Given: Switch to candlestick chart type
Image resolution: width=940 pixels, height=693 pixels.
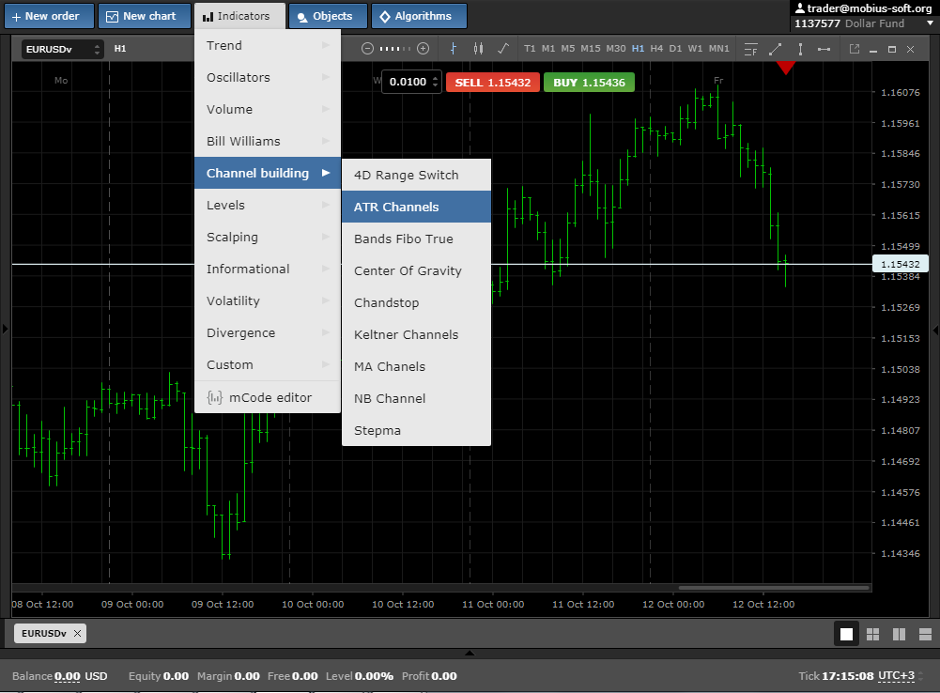Looking at the screenshot, I should tap(478, 49).
